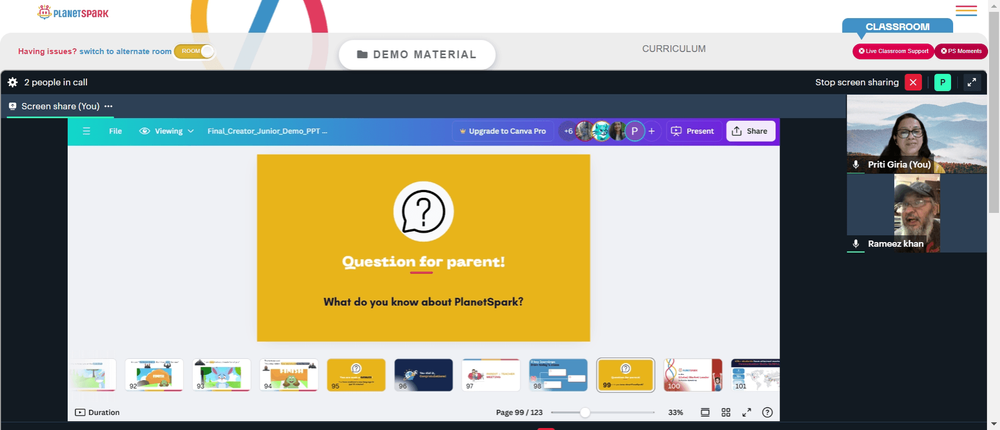The width and height of the screenshot is (1000, 430).
Task: Click the Canva document title
Action: coord(267,131)
